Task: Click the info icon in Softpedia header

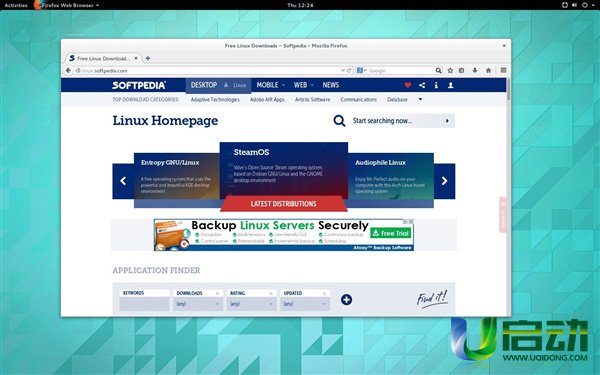Action: click(436, 85)
